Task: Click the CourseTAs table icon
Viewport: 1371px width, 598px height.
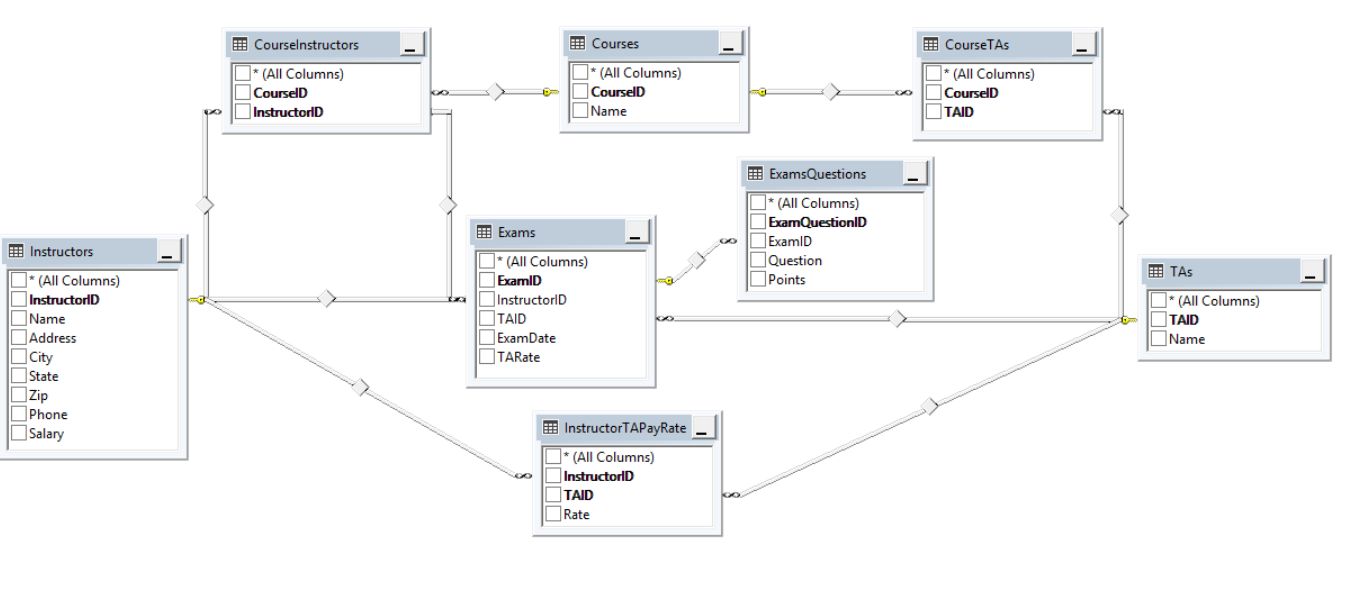Action: click(x=930, y=44)
